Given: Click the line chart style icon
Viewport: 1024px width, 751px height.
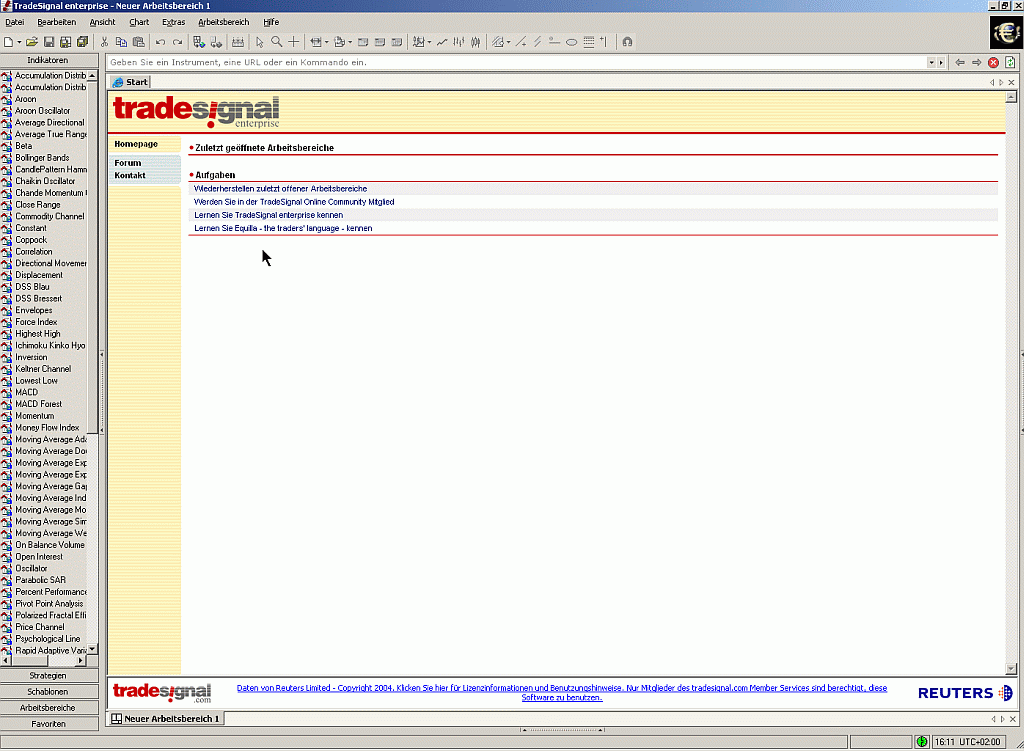Looking at the screenshot, I should 442,42.
